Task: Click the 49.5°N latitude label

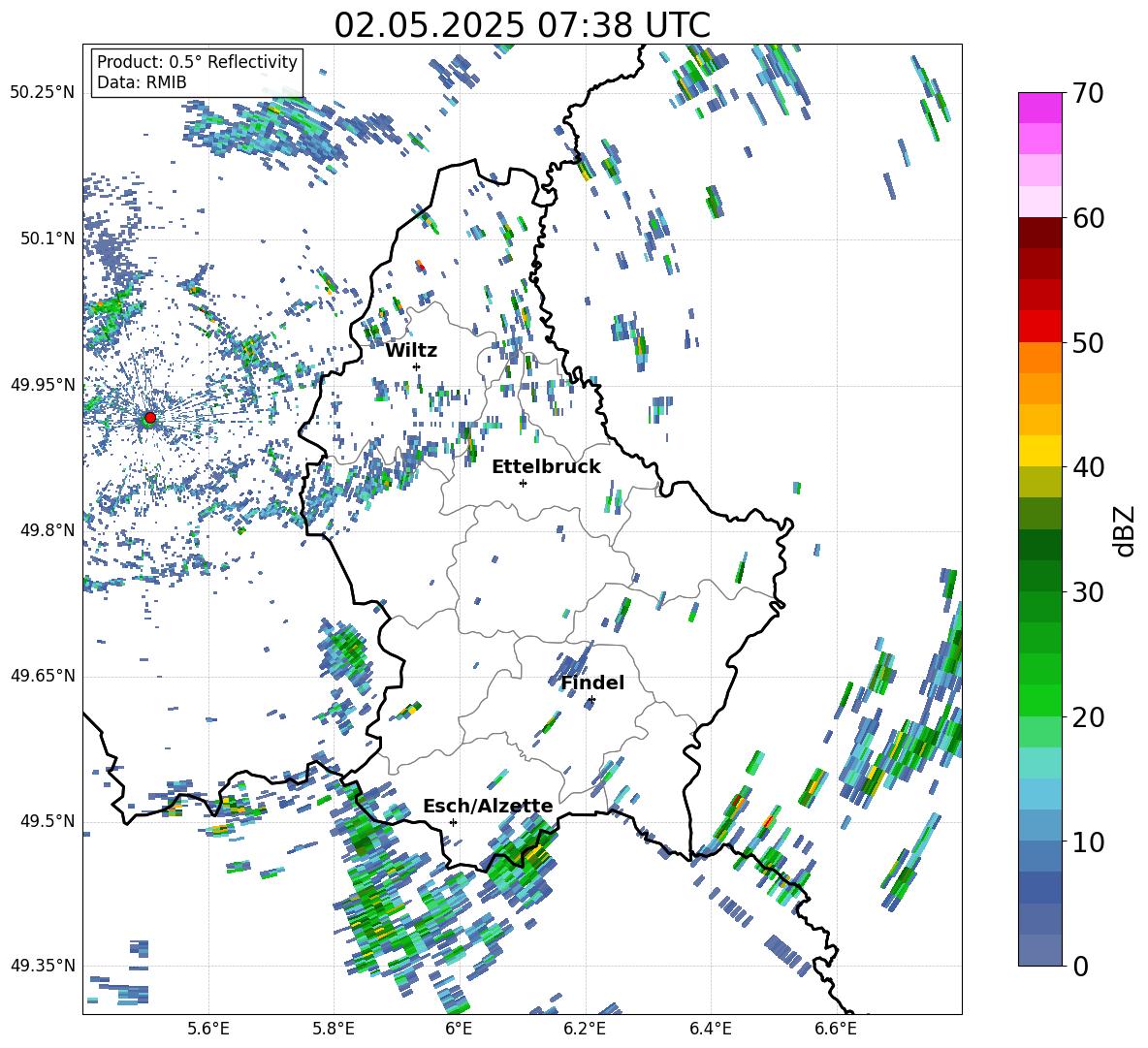Action: tap(48, 821)
